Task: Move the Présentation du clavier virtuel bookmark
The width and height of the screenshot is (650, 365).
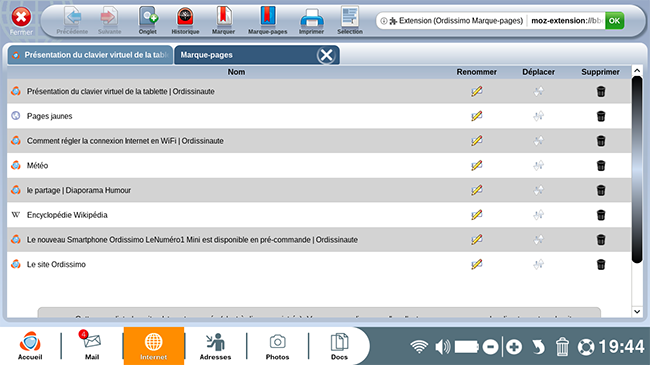Action: coord(538,91)
